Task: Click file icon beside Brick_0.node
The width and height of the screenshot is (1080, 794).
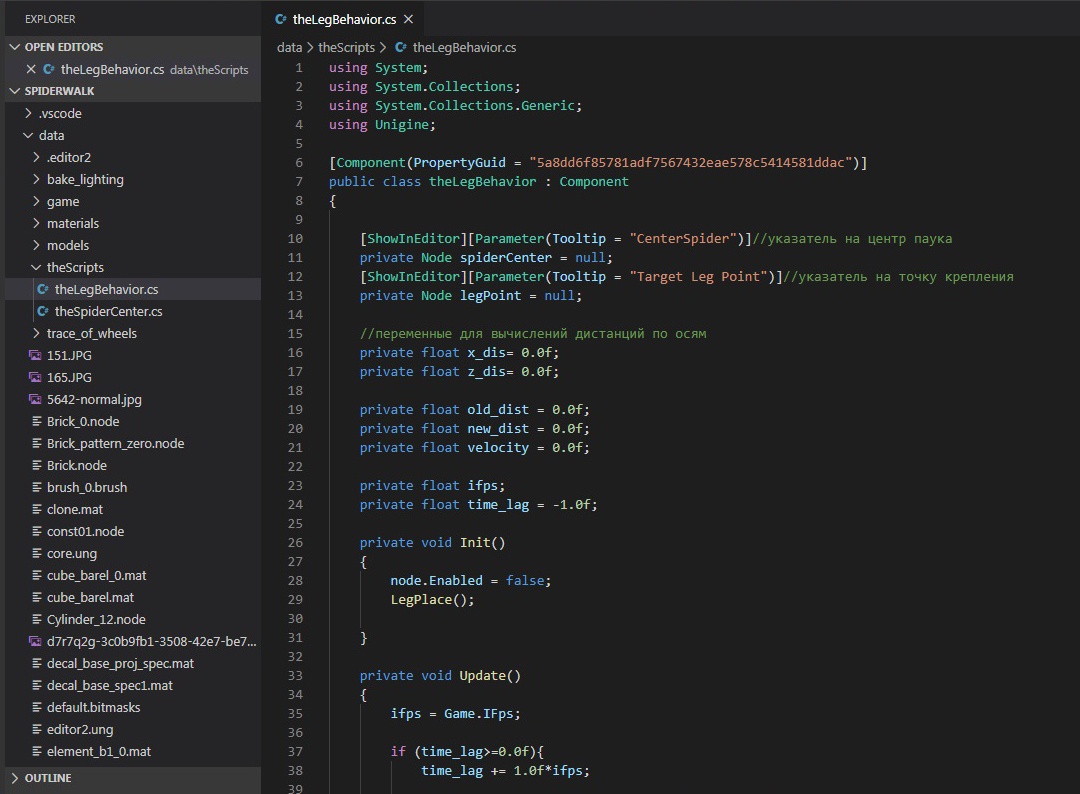Action: (x=35, y=422)
